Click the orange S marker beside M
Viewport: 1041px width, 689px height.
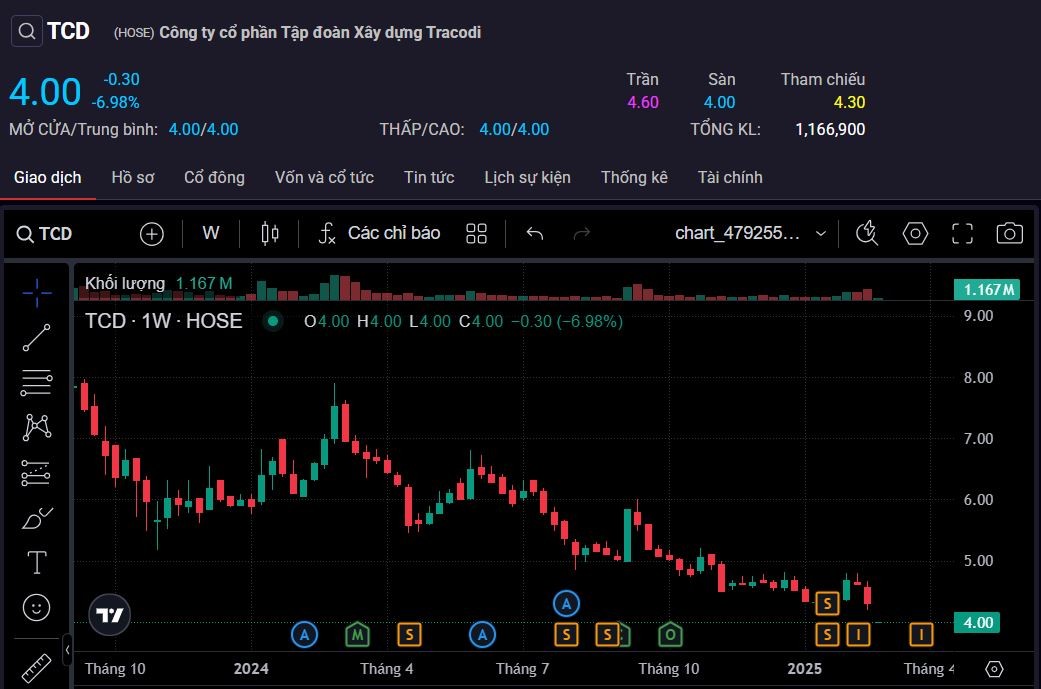pos(410,635)
